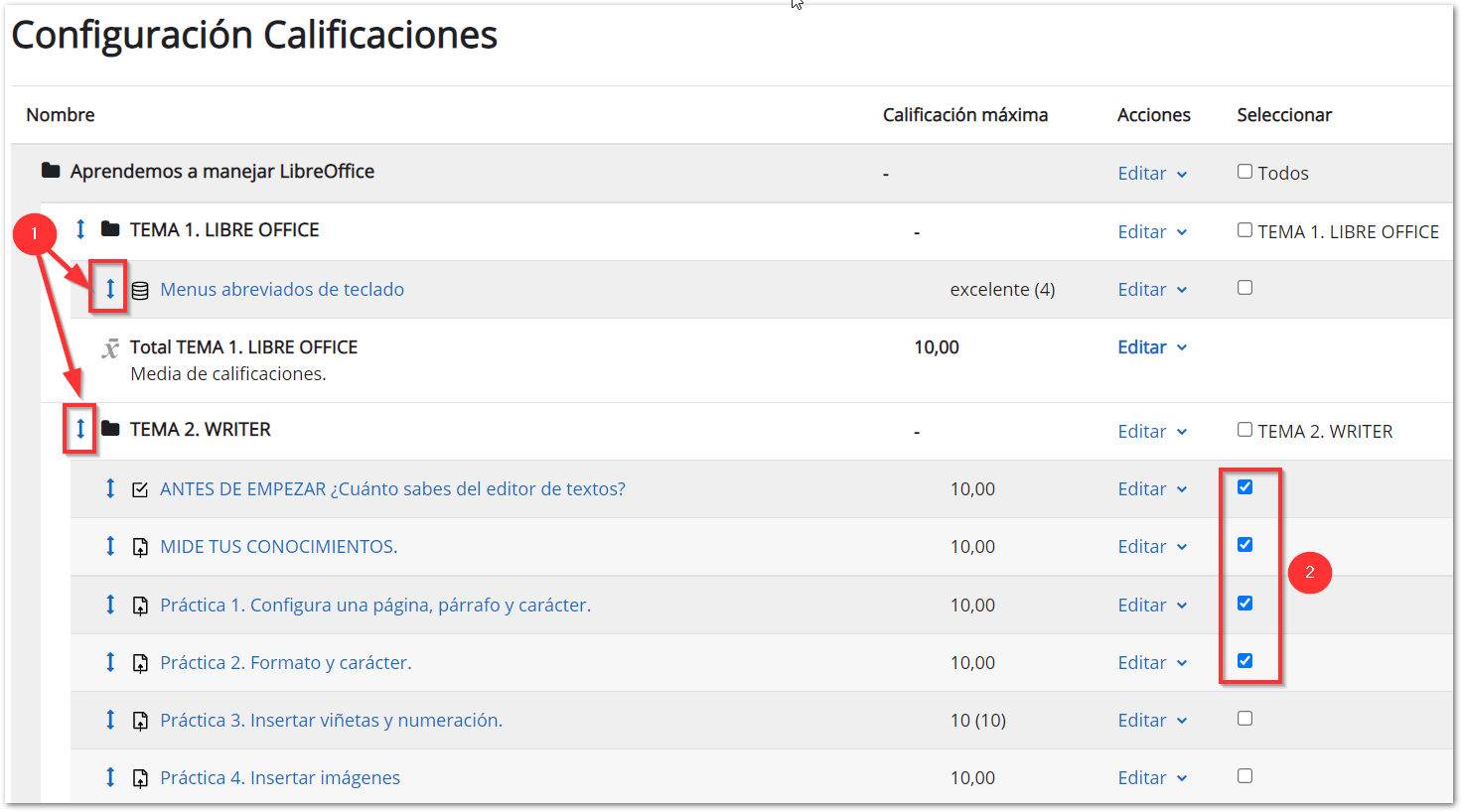Click move icon for TEMA 2. WRITER
This screenshot has height=812, width=1462.
(80, 429)
